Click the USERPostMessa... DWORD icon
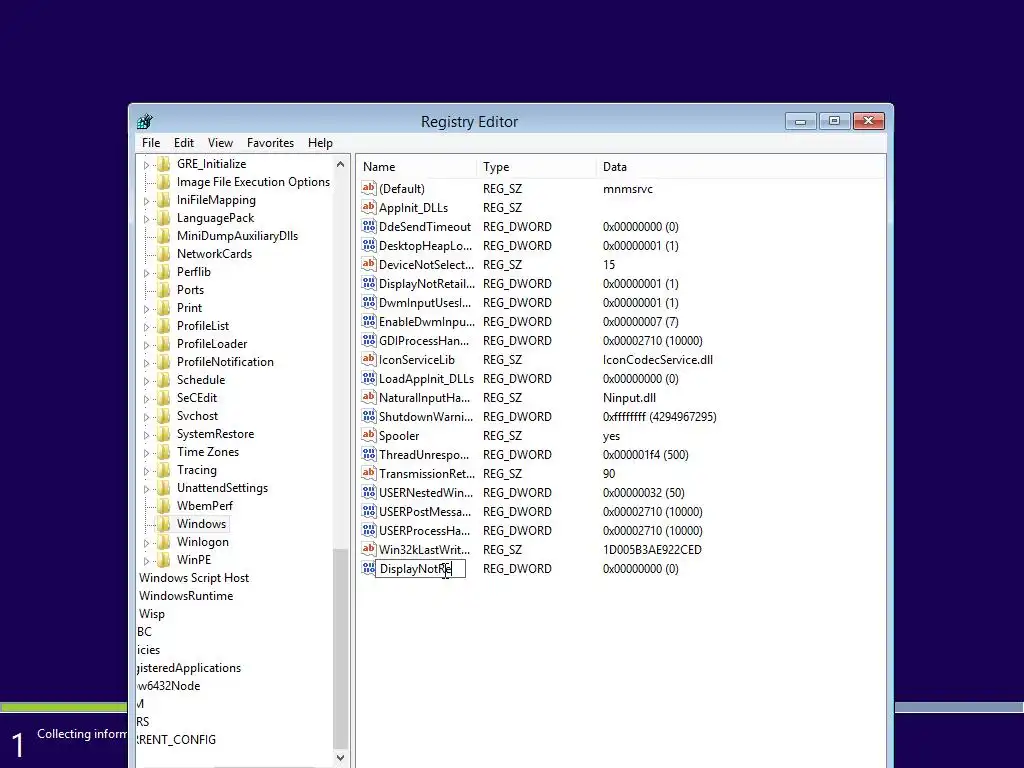1024x768 pixels. pyautogui.click(x=368, y=511)
